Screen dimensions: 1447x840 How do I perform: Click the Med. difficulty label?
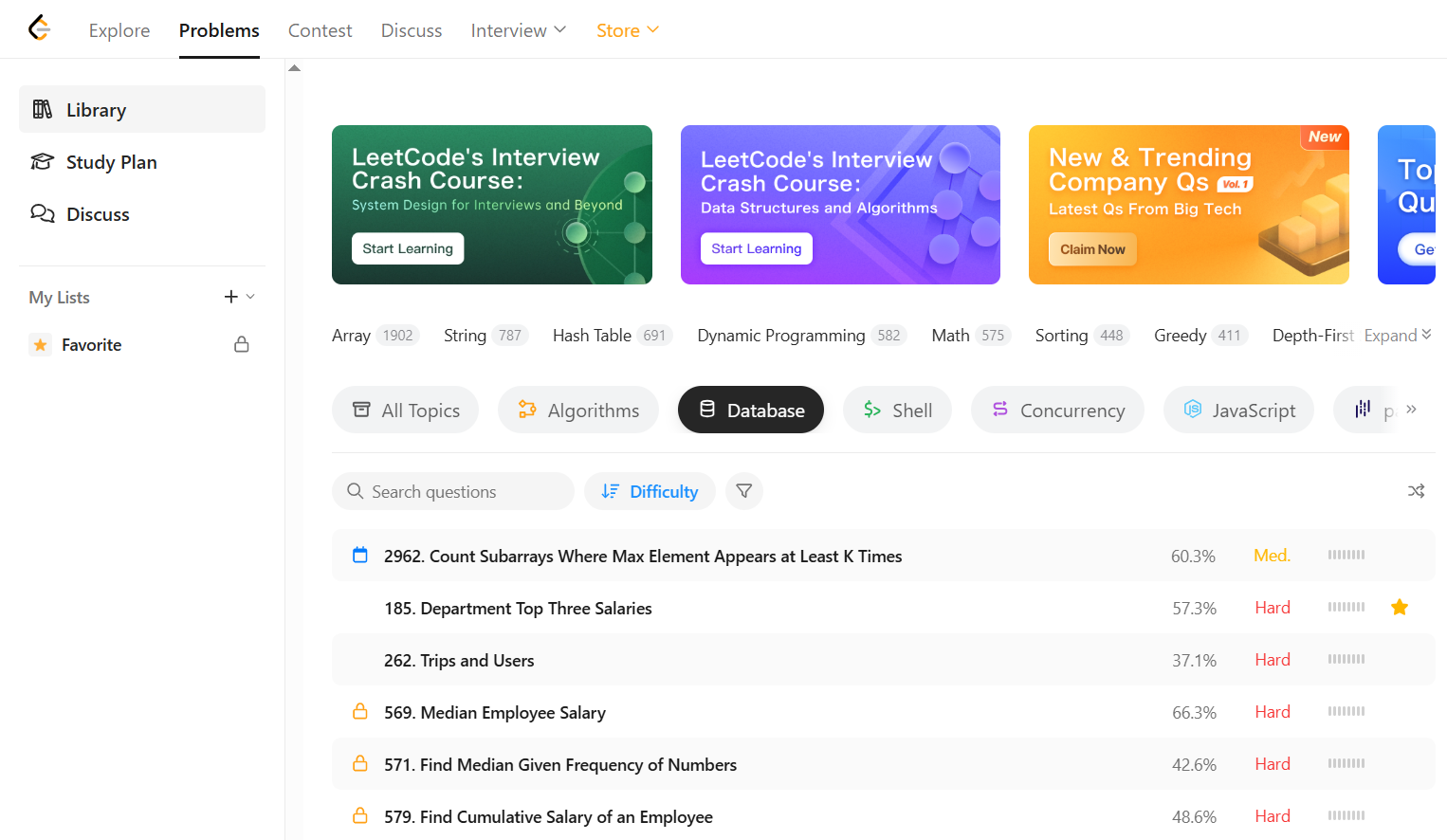coord(1272,556)
